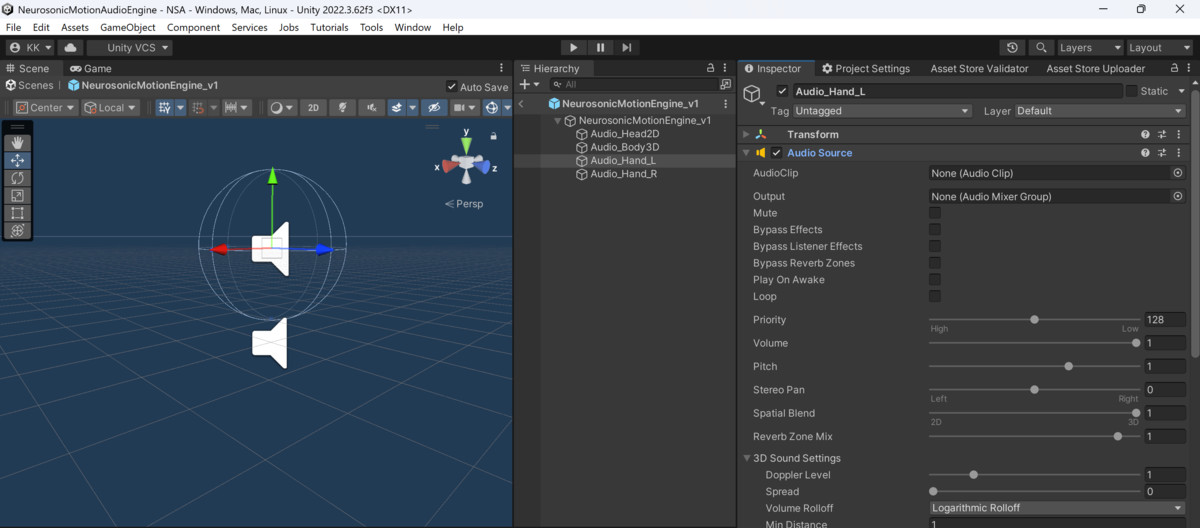Select the Hand (view) tool
The width and height of the screenshot is (1200, 528).
(17, 143)
